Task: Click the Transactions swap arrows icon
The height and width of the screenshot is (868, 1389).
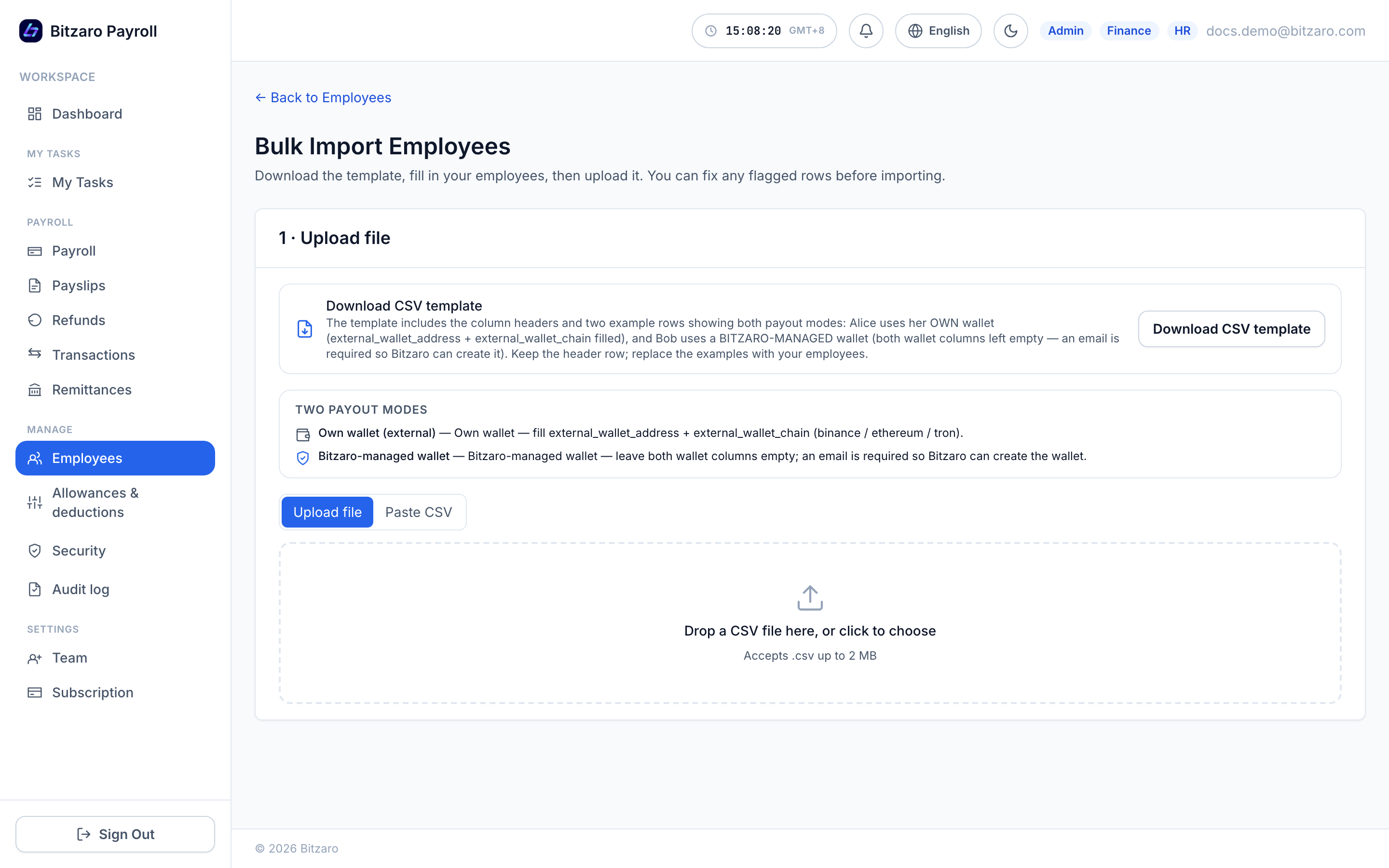Action: (34, 353)
